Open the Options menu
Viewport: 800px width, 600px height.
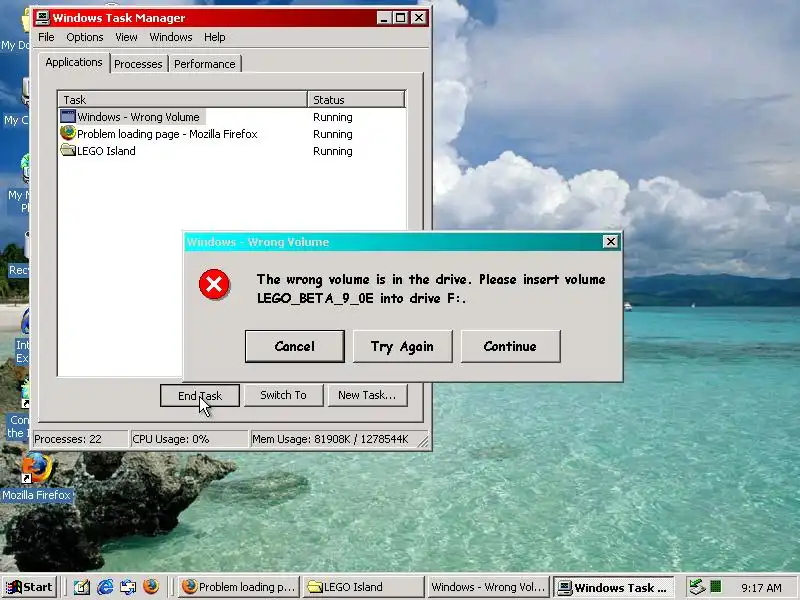pyautogui.click(x=85, y=37)
